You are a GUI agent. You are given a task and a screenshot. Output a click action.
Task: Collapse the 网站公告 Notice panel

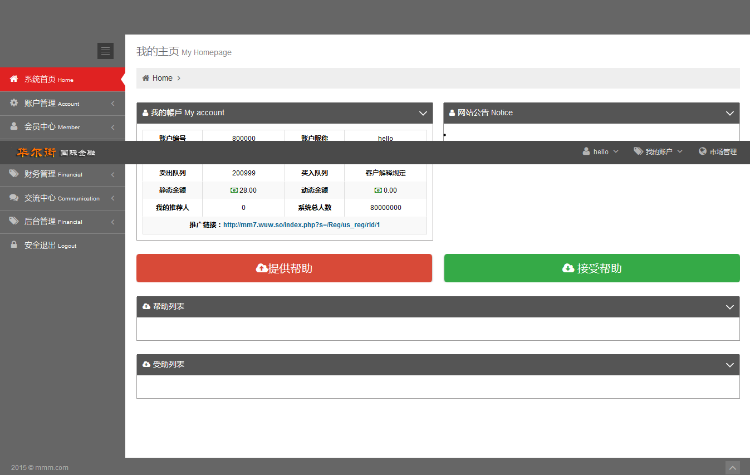pyautogui.click(x=730, y=113)
